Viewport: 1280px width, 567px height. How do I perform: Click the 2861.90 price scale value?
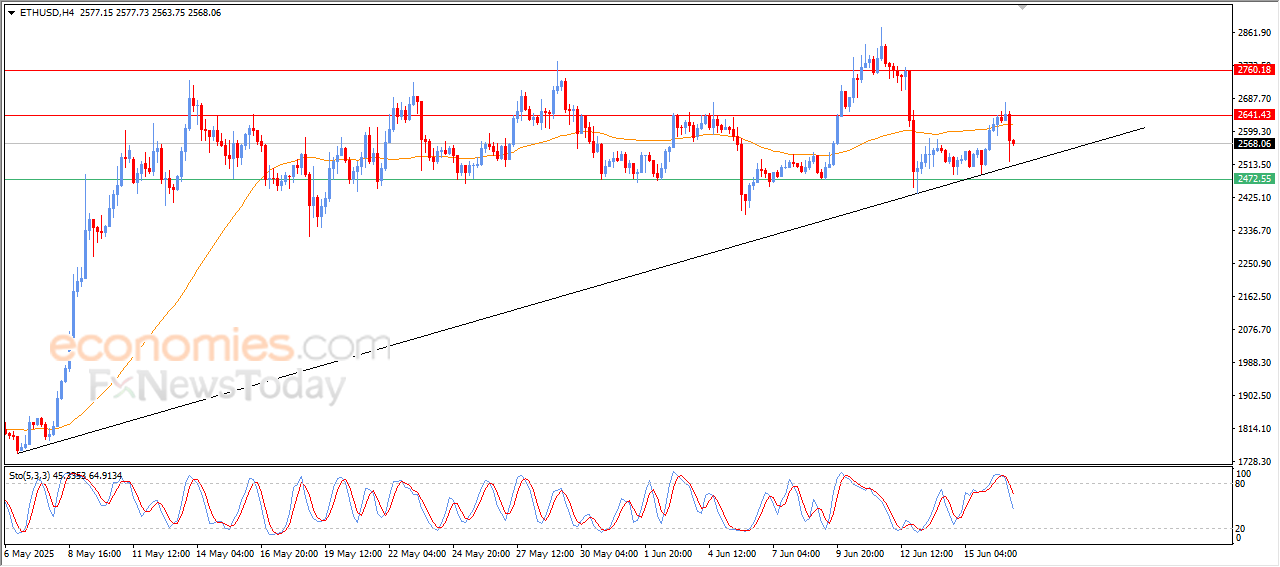pyautogui.click(x=1254, y=33)
